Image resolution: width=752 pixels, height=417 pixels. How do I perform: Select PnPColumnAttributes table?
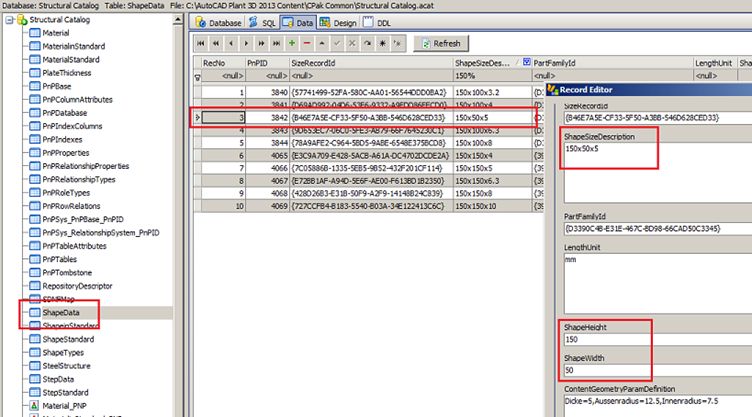77,100
